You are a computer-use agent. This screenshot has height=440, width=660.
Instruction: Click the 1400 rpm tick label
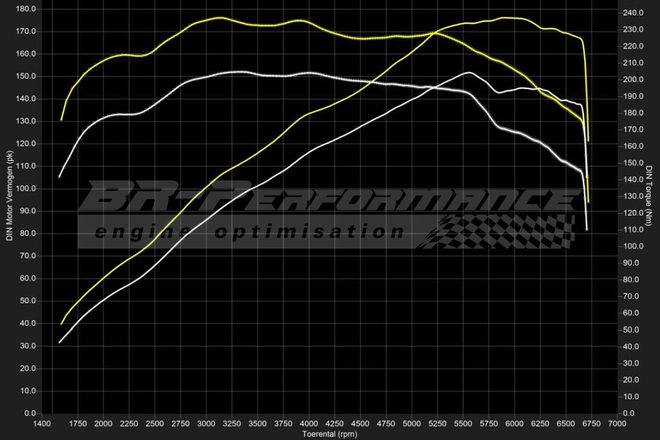pos(43,424)
